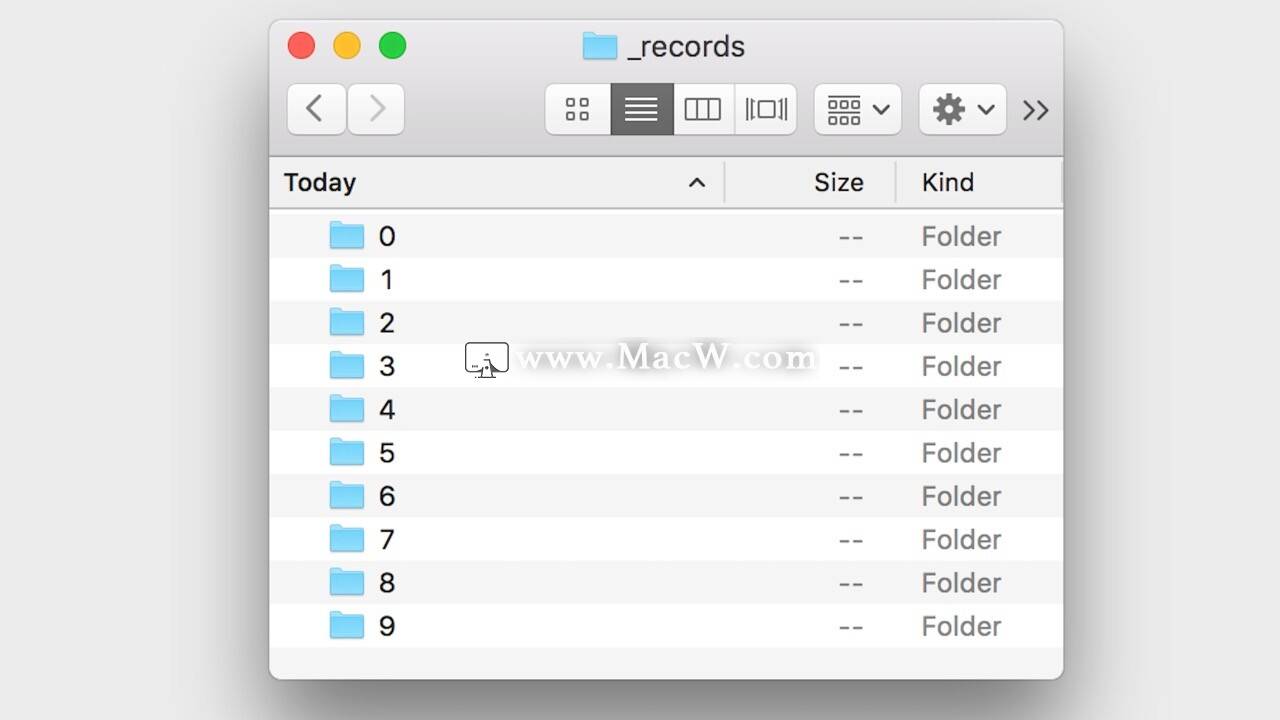Click the folder name "1"

[387, 280]
